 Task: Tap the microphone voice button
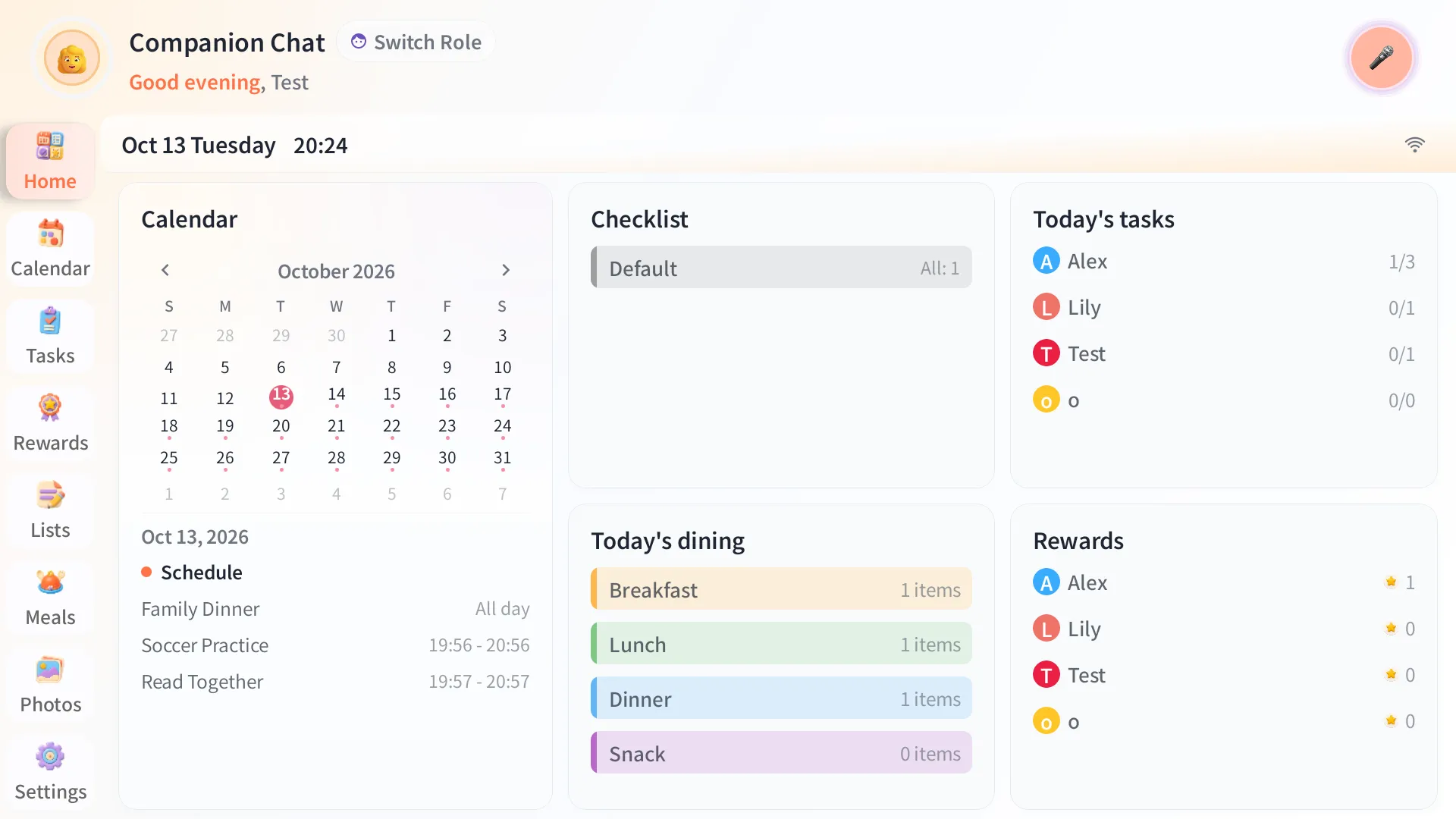(x=1381, y=58)
